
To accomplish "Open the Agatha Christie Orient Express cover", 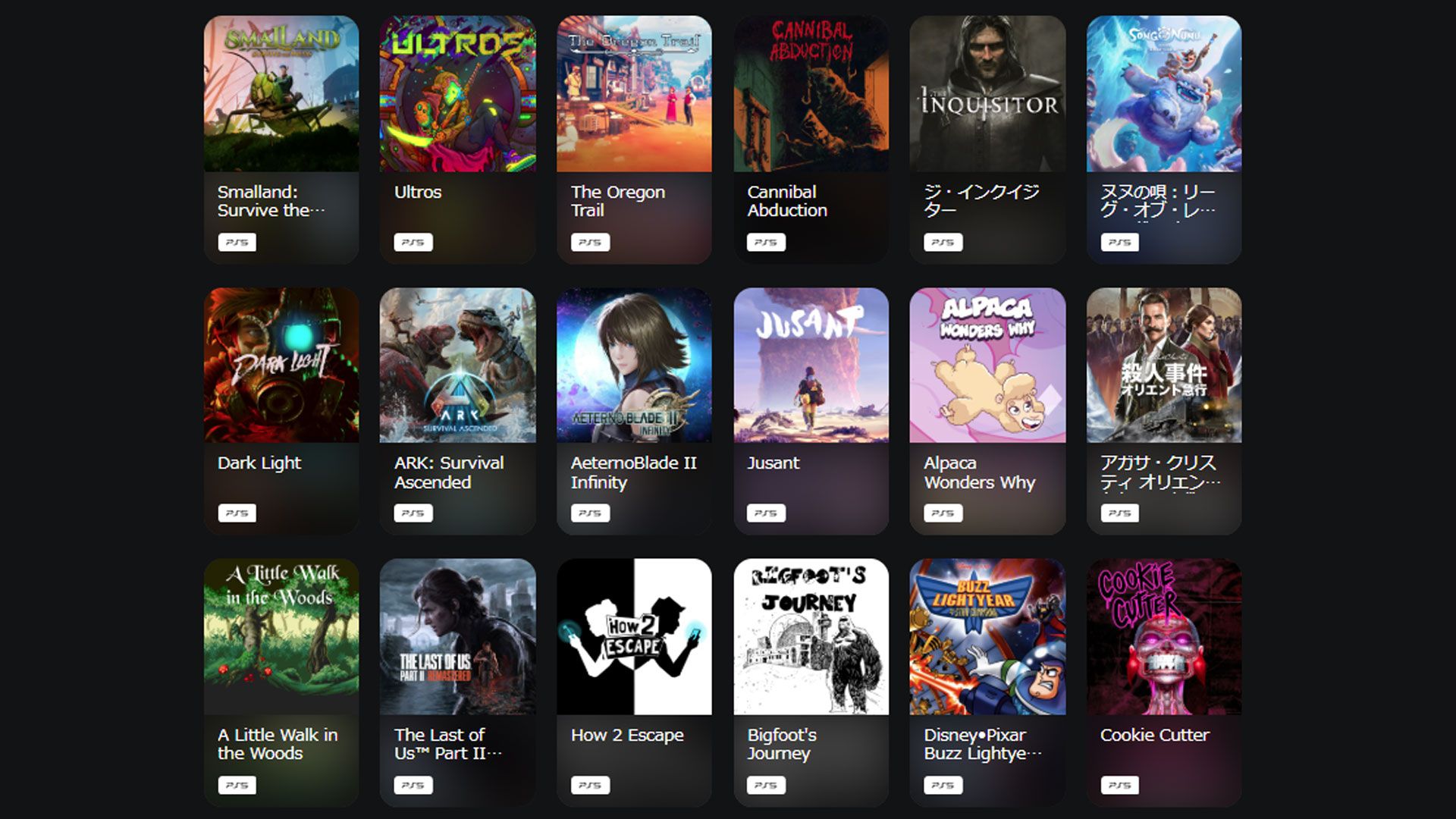I will click(1164, 365).
